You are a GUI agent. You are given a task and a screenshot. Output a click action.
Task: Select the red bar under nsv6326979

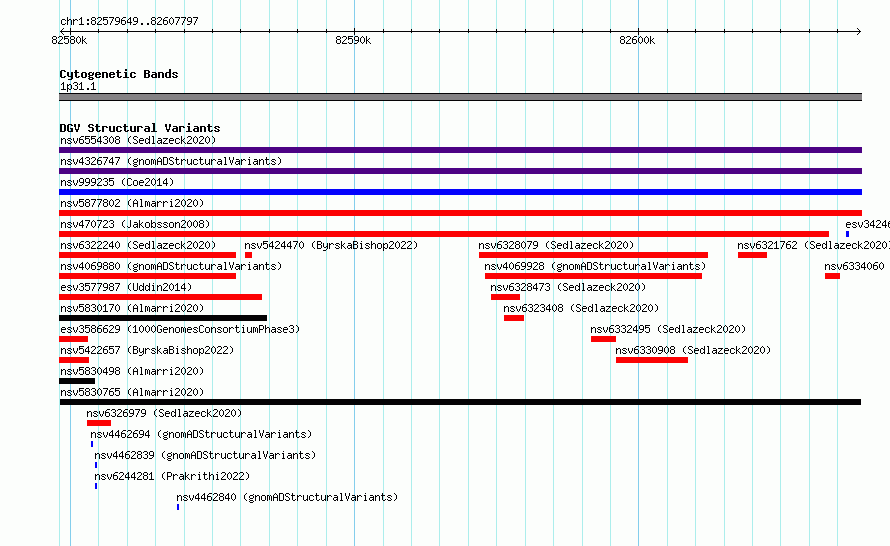(99, 423)
